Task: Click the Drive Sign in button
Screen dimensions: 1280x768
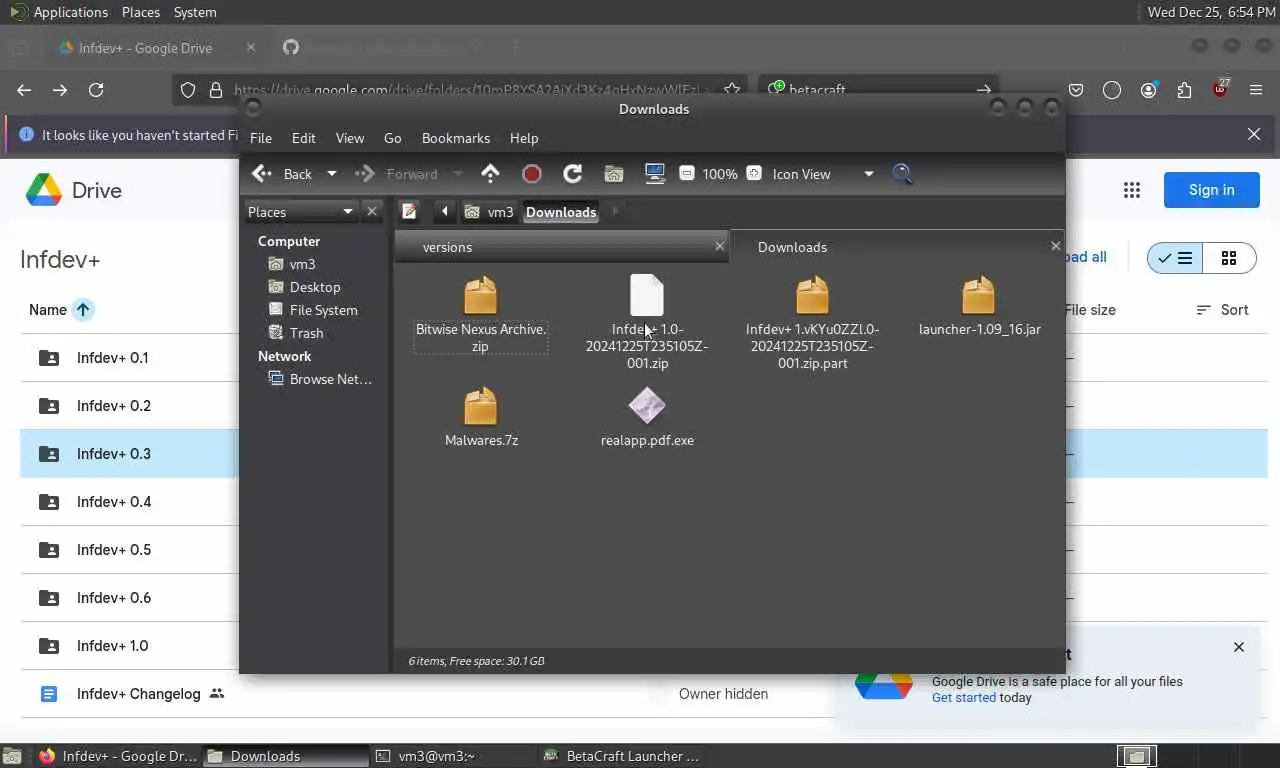Action: (1211, 190)
